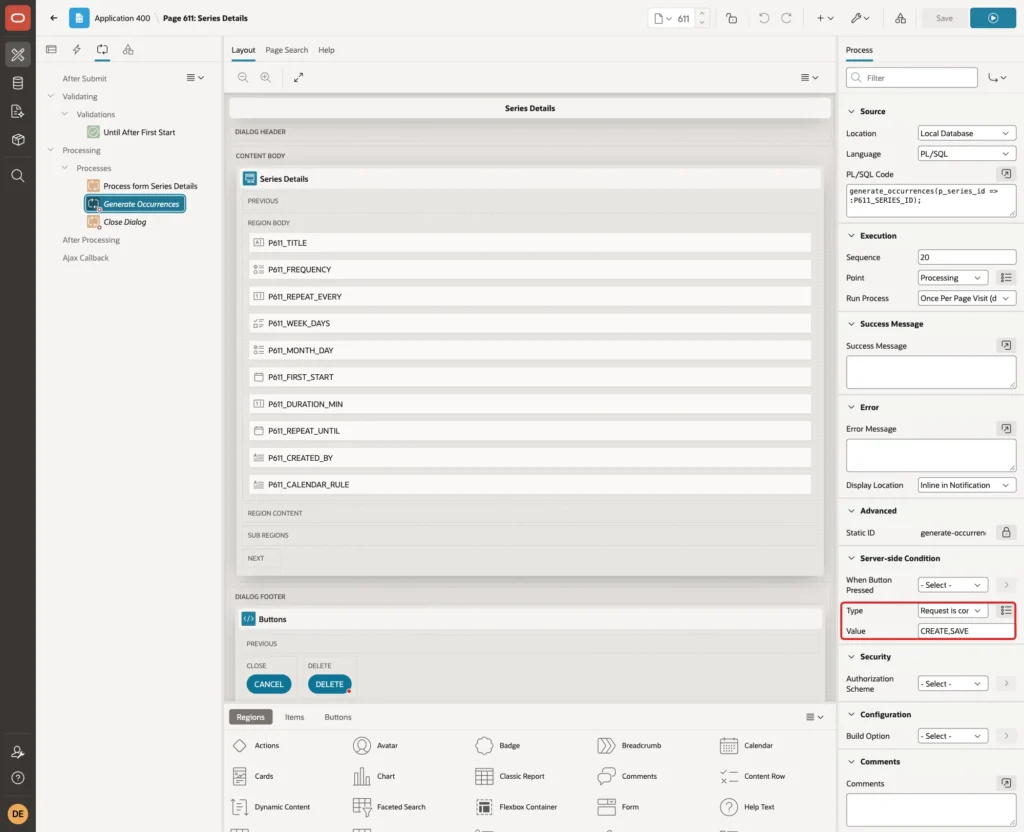Open the Shared Components toolbar icon

[x=900, y=18]
